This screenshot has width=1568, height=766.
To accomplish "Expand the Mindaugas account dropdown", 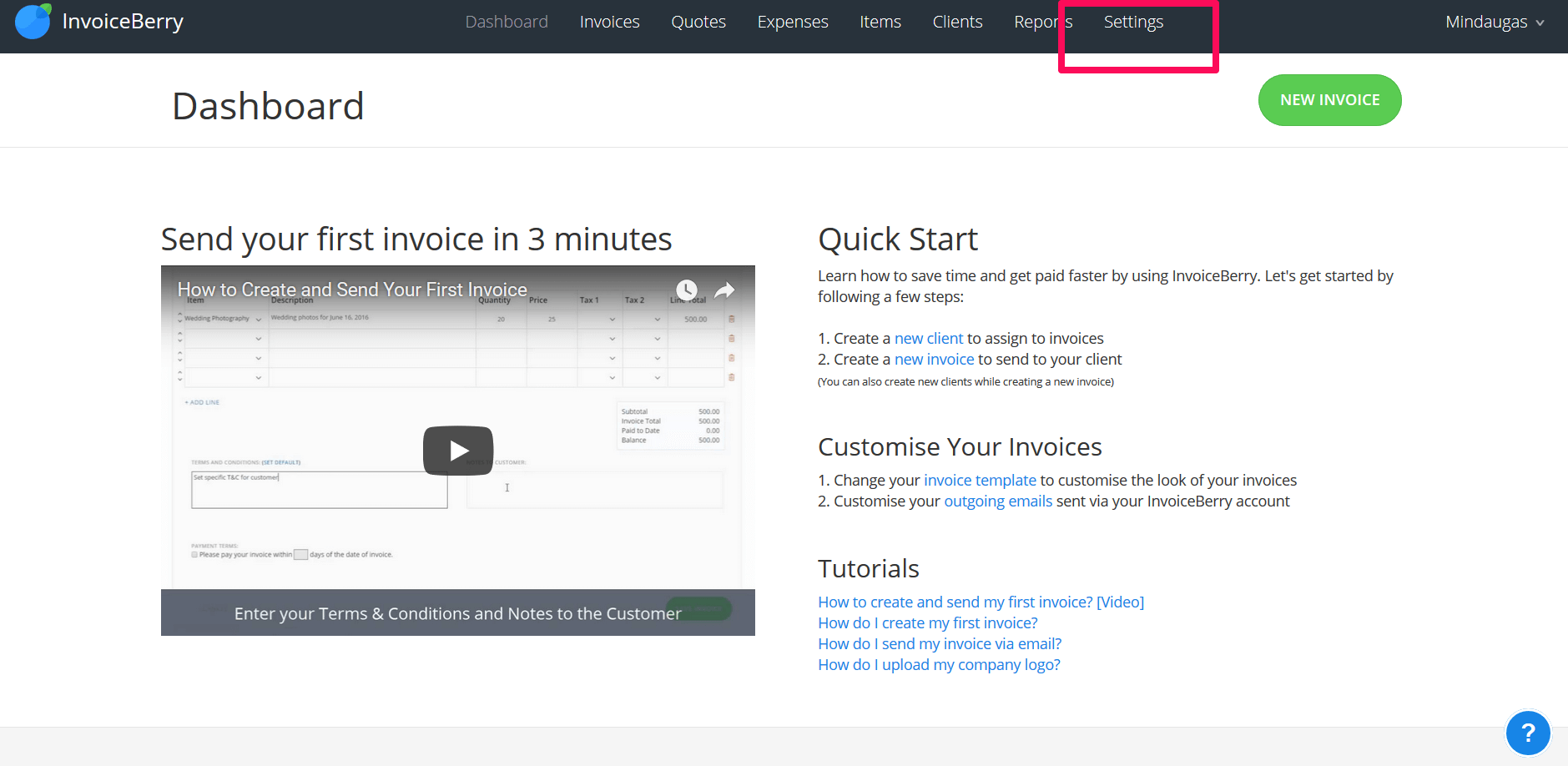I will pyautogui.click(x=1495, y=22).
